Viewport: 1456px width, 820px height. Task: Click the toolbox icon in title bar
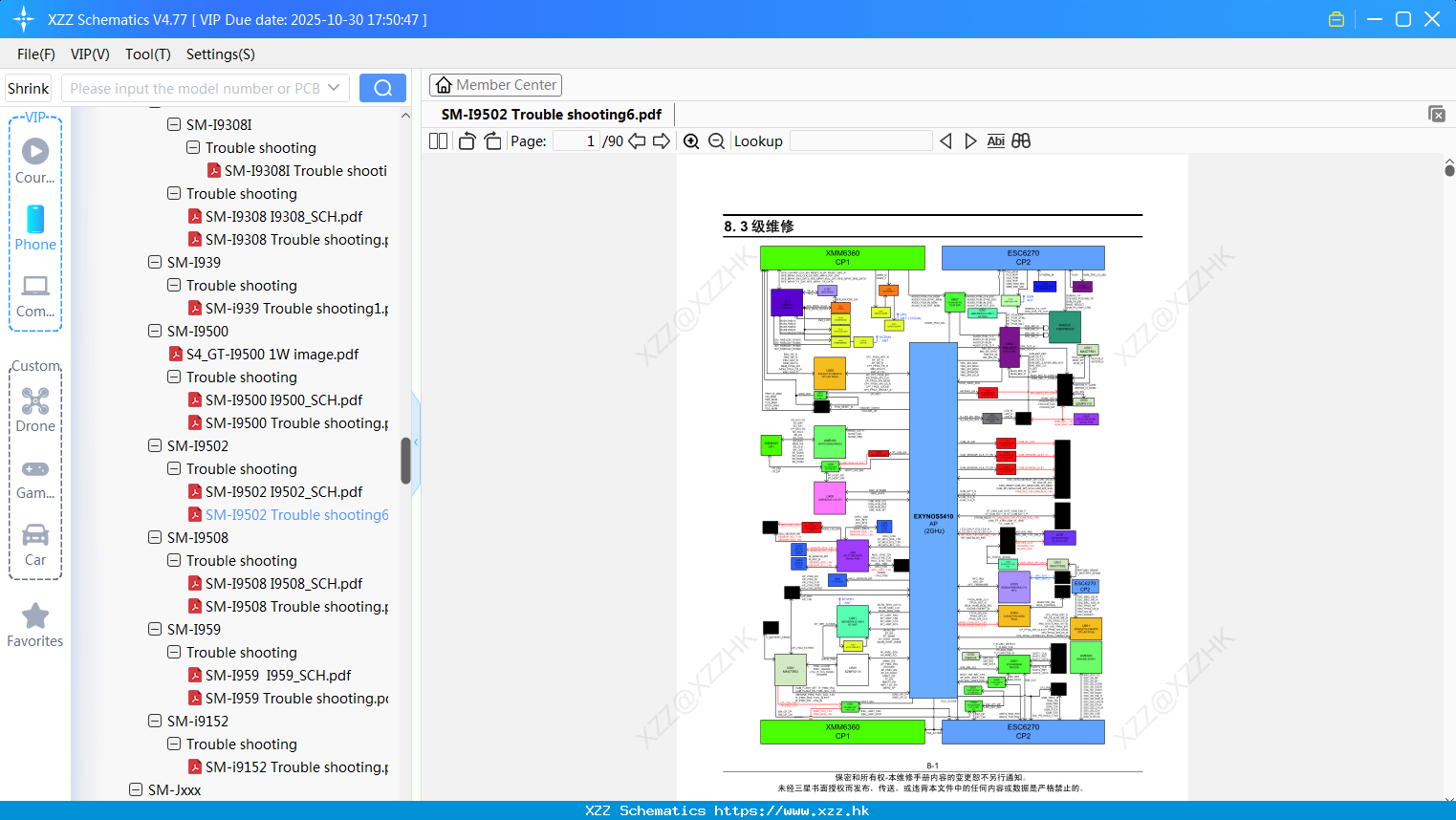1336,19
